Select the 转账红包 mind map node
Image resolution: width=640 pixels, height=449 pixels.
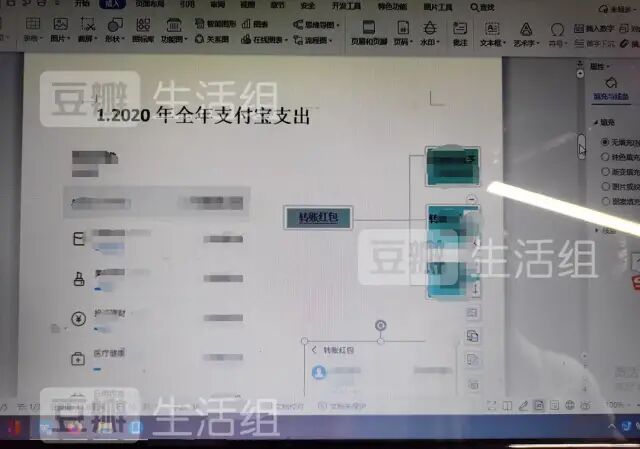point(318,217)
